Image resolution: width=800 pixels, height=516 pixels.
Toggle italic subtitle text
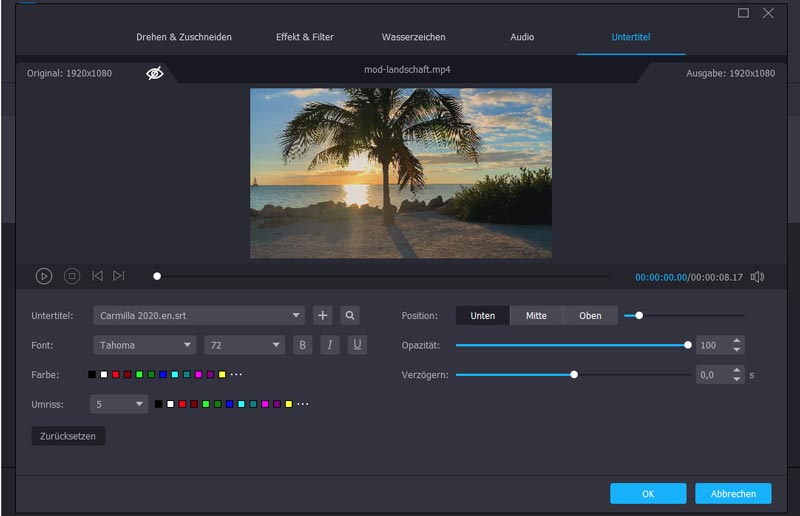[330, 345]
